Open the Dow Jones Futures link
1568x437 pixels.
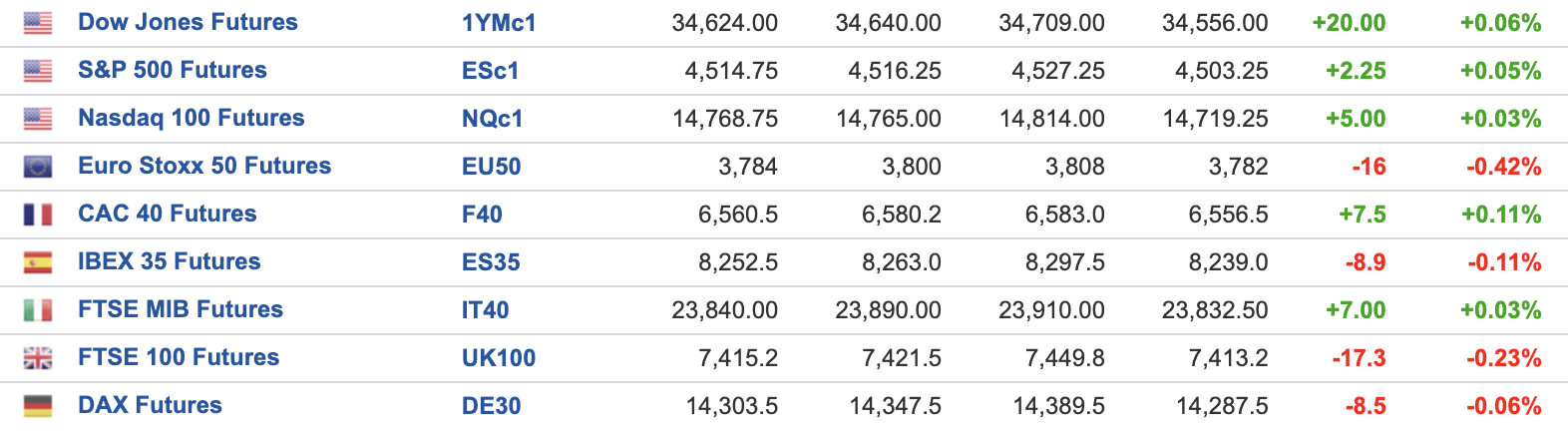(x=188, y=22)
